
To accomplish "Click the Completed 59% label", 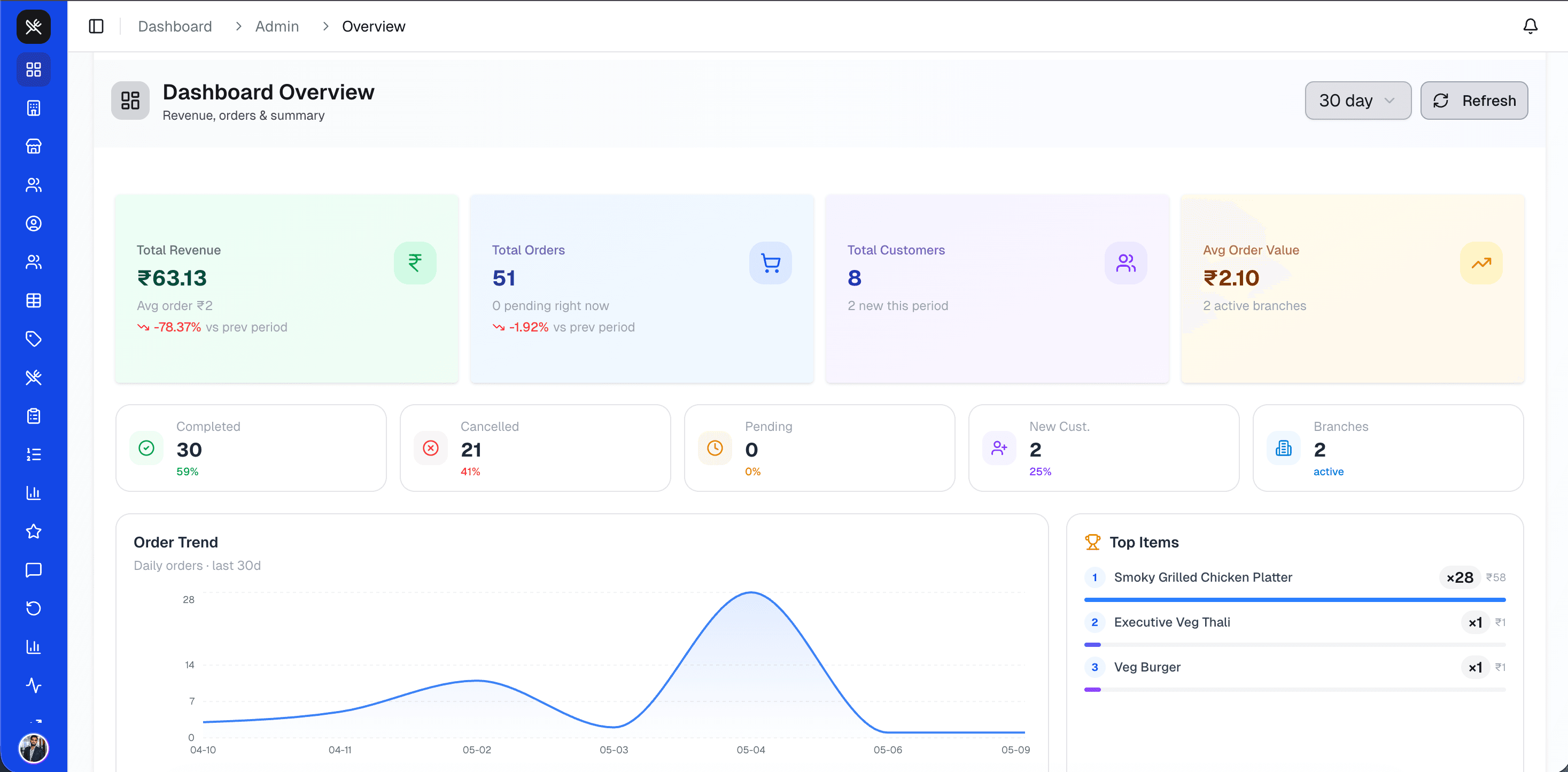I will coord(188,472).
